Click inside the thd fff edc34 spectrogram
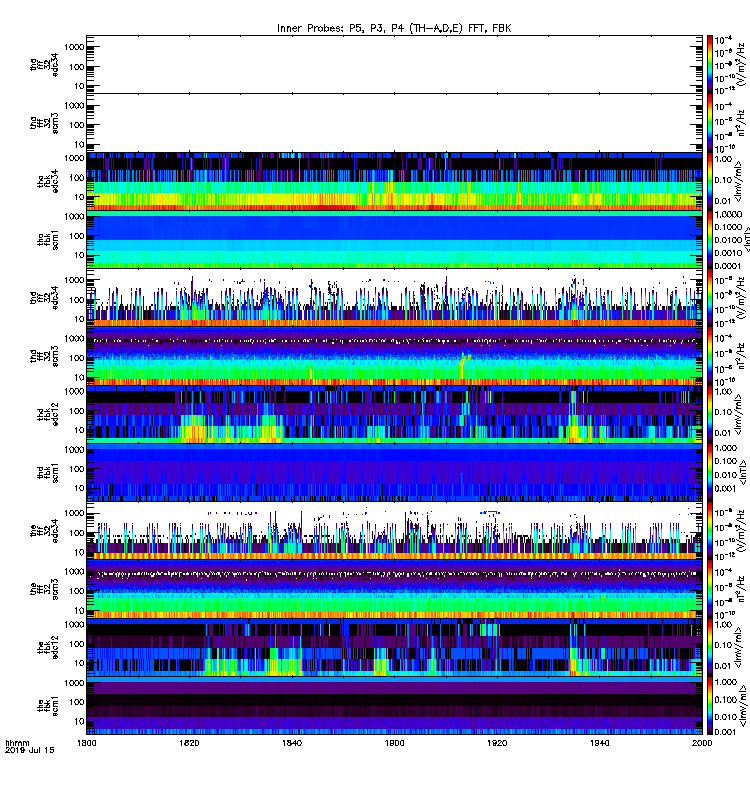 pos(394,297)
